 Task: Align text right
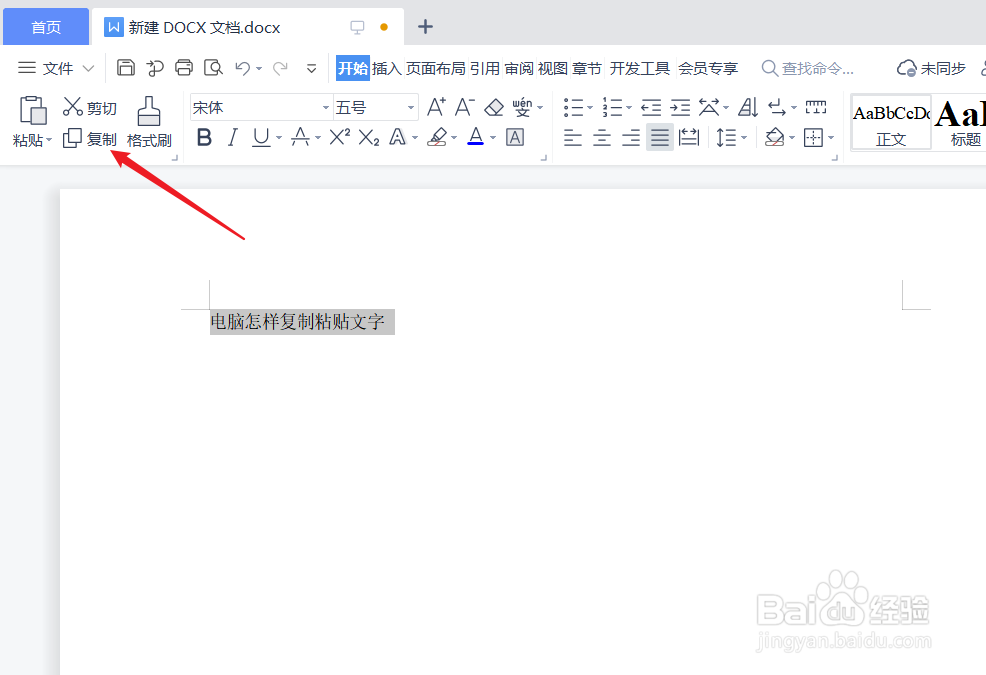coord(631,137)
